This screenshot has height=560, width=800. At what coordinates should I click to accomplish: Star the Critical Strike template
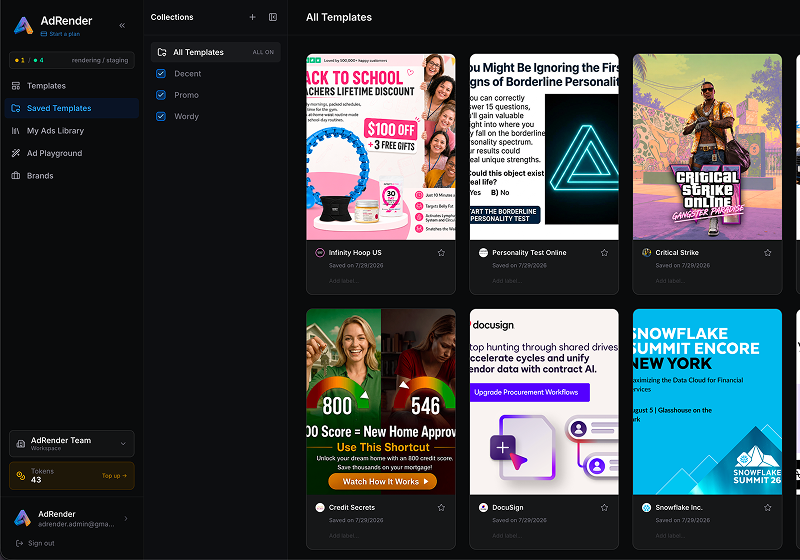tap(768, 252)
